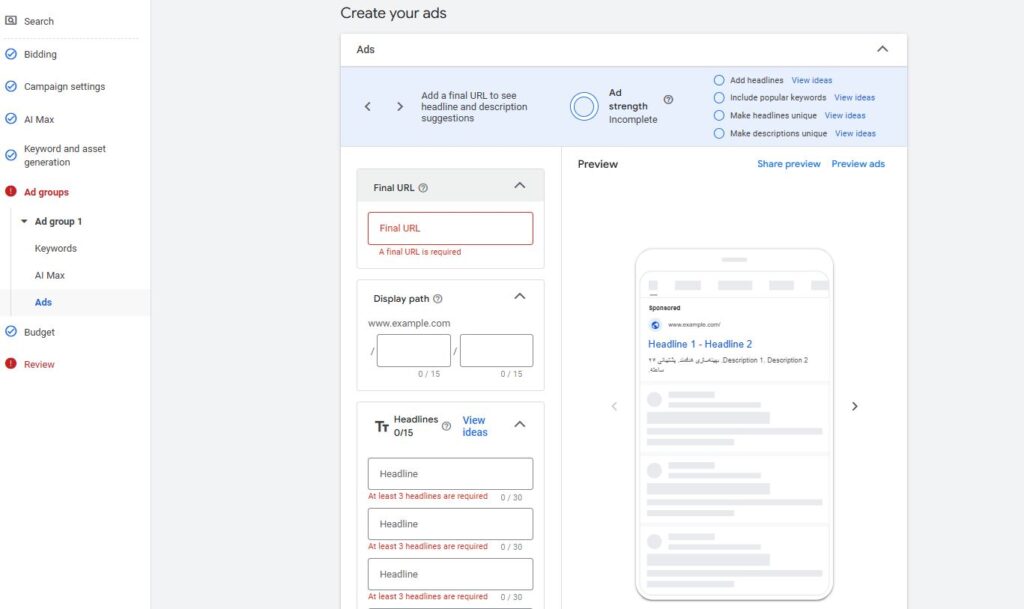
Task: Click the Share preview link
Action: coord(788,164)
